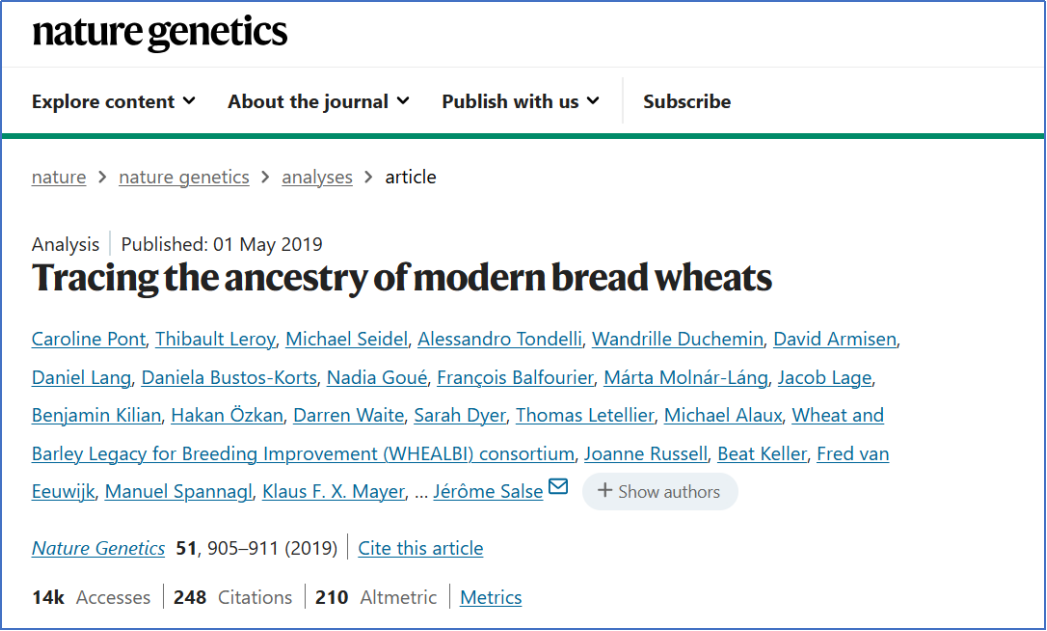Expand the Explore content dropdown
1047x631 pixels.
click(113, 101)
